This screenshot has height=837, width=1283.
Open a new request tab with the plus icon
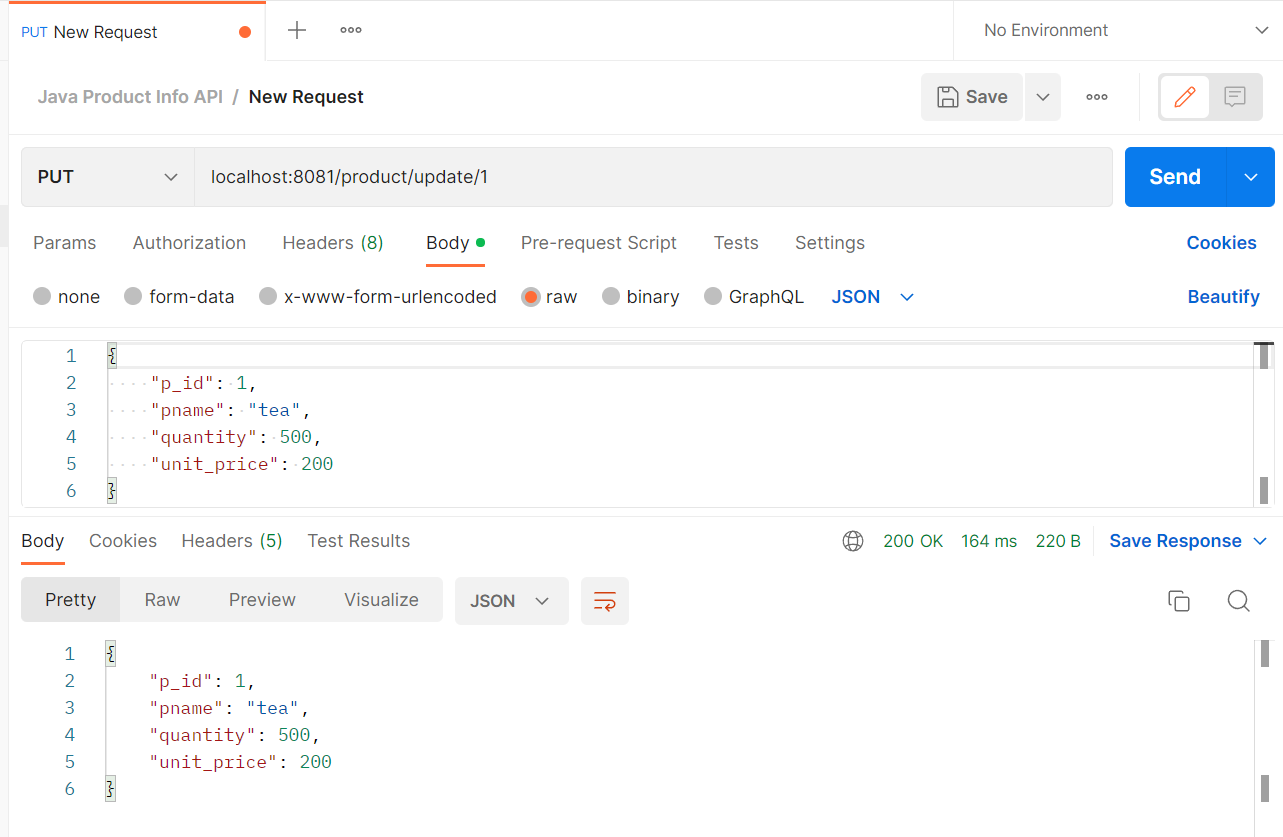click(296, 30)
